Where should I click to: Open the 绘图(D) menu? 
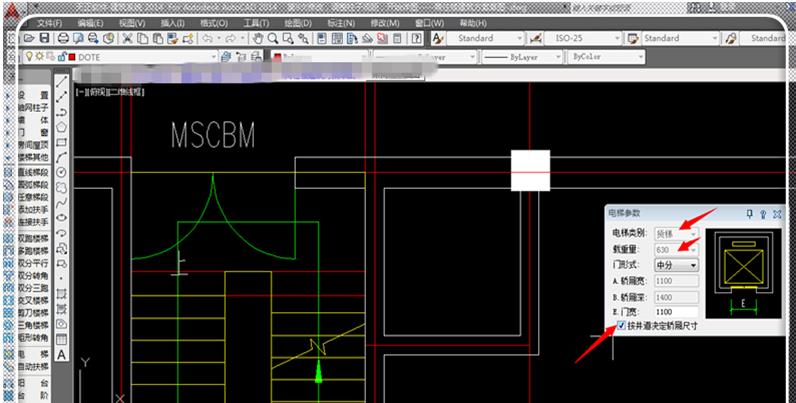[297, 23]
